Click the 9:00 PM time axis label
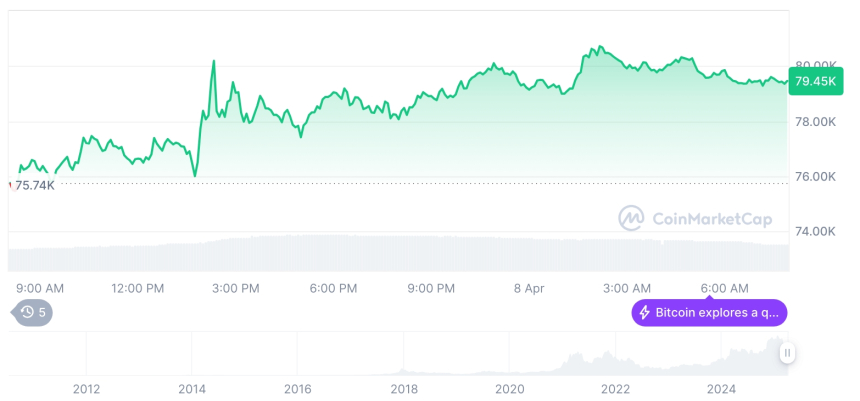Screen dimensions: 860x401 432,288
